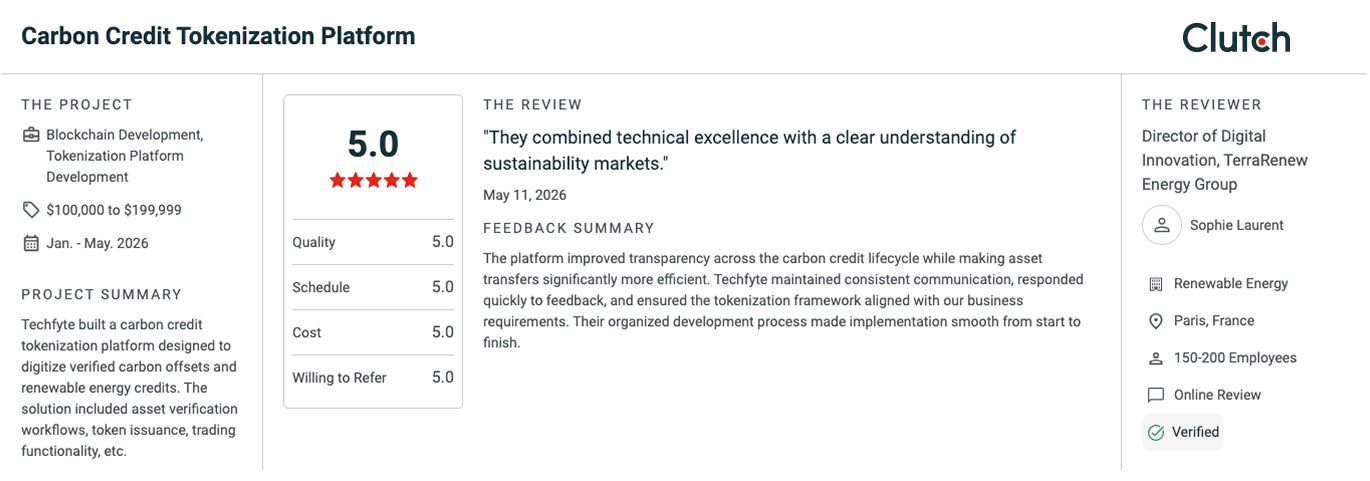The image size is (1370, 481).
Task: Click the price tag budget icon
Action: [31, 210]
